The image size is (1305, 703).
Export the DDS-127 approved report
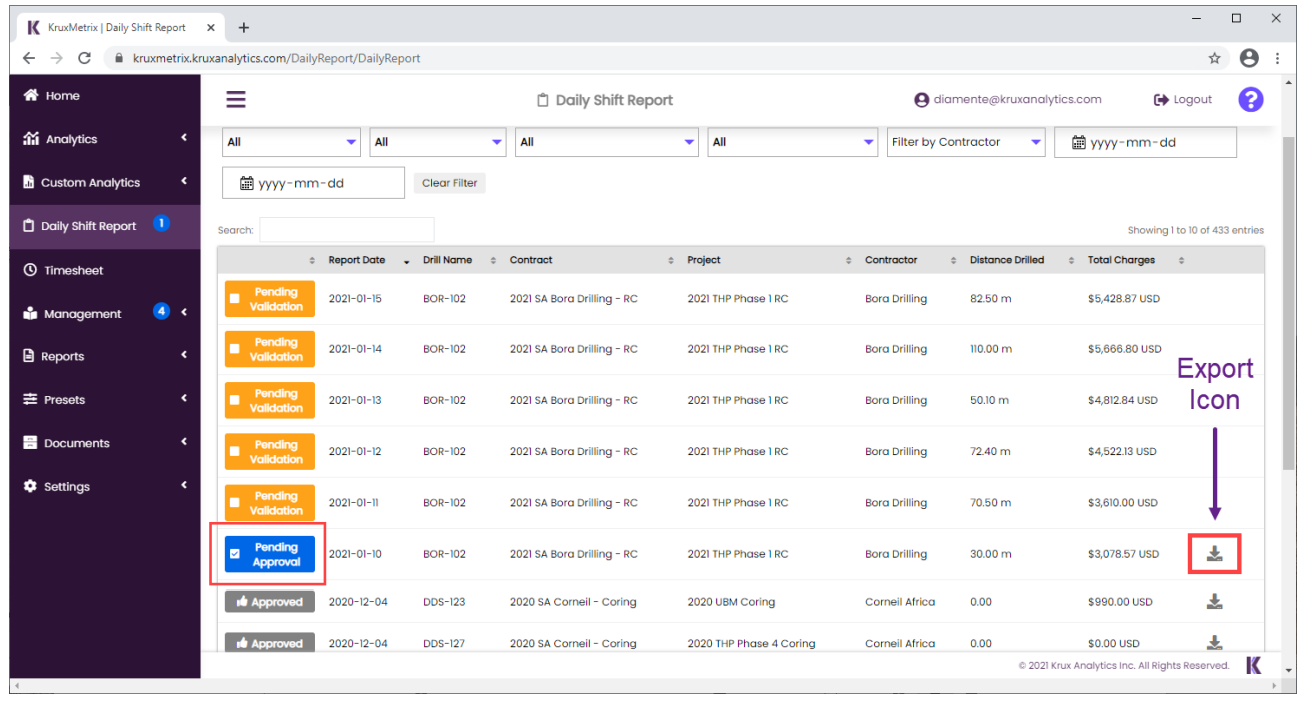[1214, 643]
